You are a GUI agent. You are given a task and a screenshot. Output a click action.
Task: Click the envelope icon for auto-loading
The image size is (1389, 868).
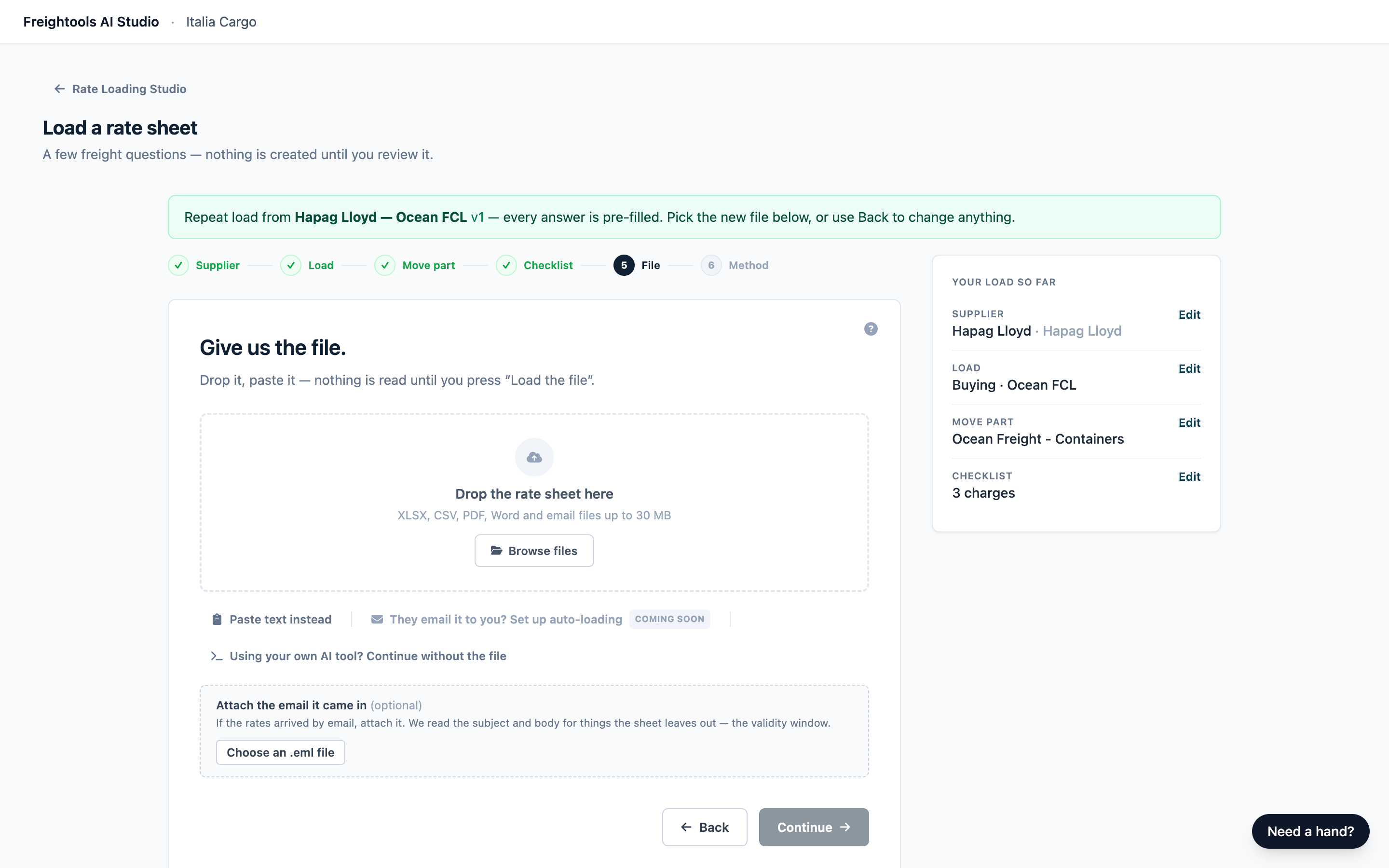pyautogui.click(x=377, y=620)
